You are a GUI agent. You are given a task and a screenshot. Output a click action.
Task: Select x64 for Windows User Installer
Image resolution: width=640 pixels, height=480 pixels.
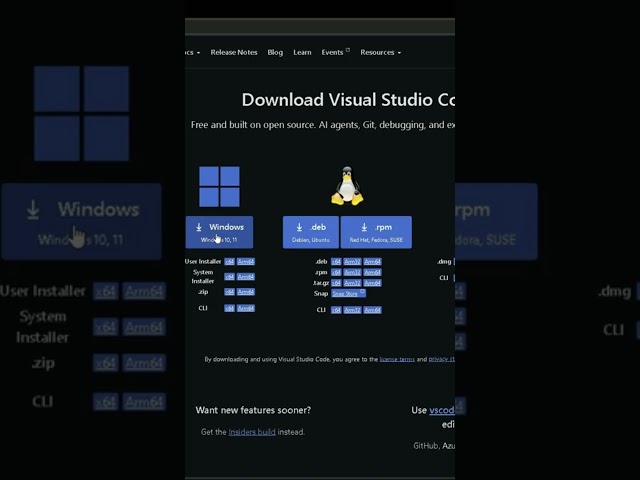tap(229, 262)
